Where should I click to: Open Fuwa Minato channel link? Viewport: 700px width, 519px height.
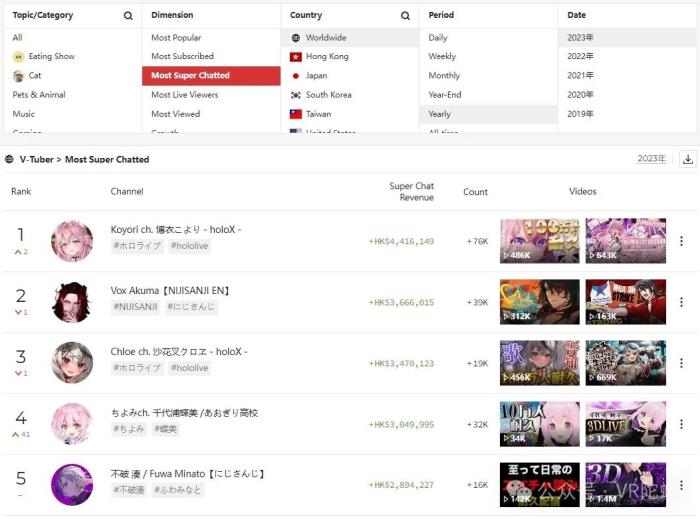point(188,473)
